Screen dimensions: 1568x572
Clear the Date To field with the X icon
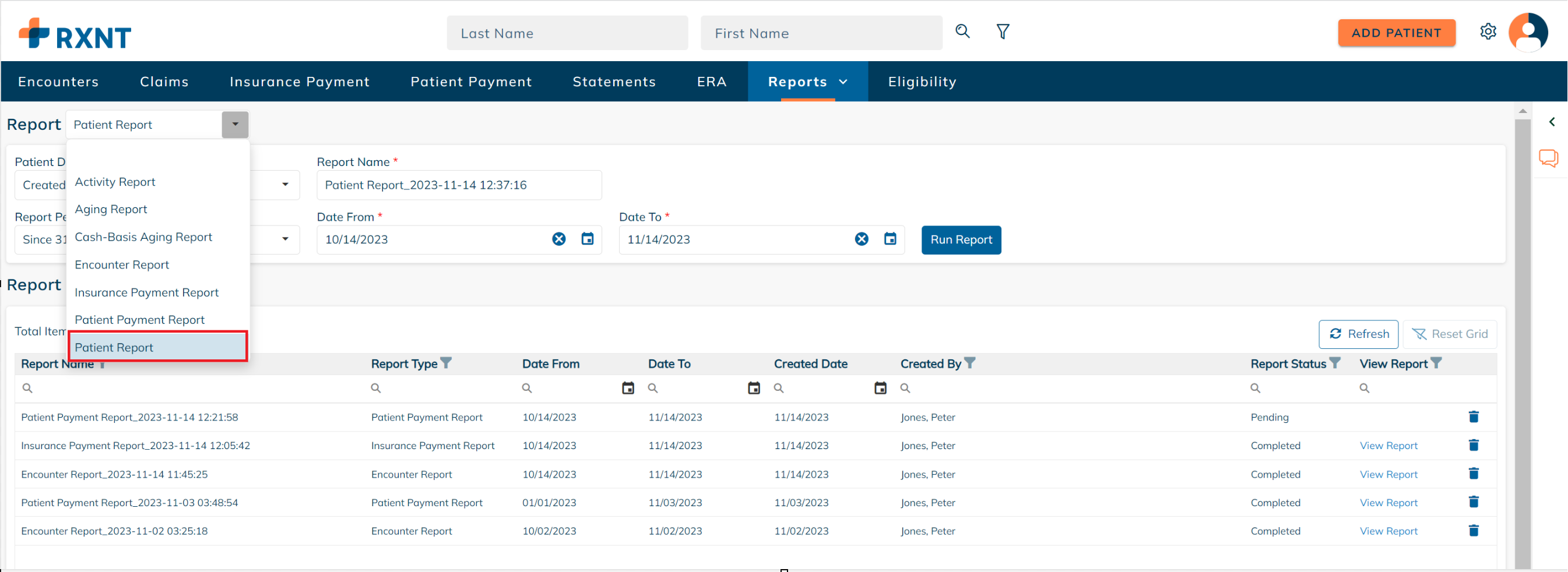[862, 239]
